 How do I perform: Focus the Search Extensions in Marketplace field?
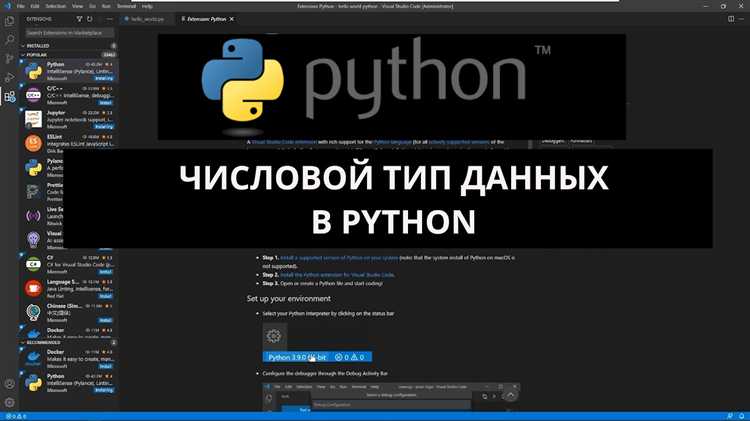point(70,33)
